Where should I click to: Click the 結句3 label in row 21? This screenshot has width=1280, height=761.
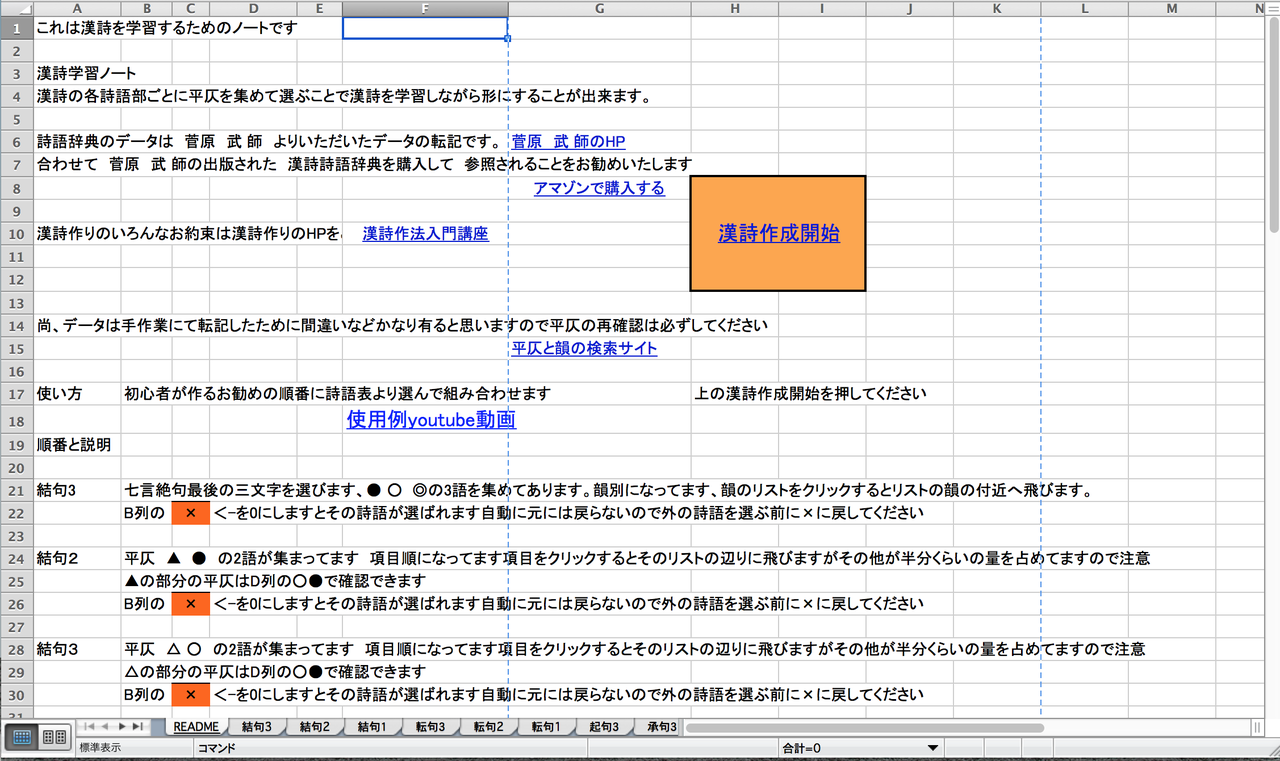57,490
